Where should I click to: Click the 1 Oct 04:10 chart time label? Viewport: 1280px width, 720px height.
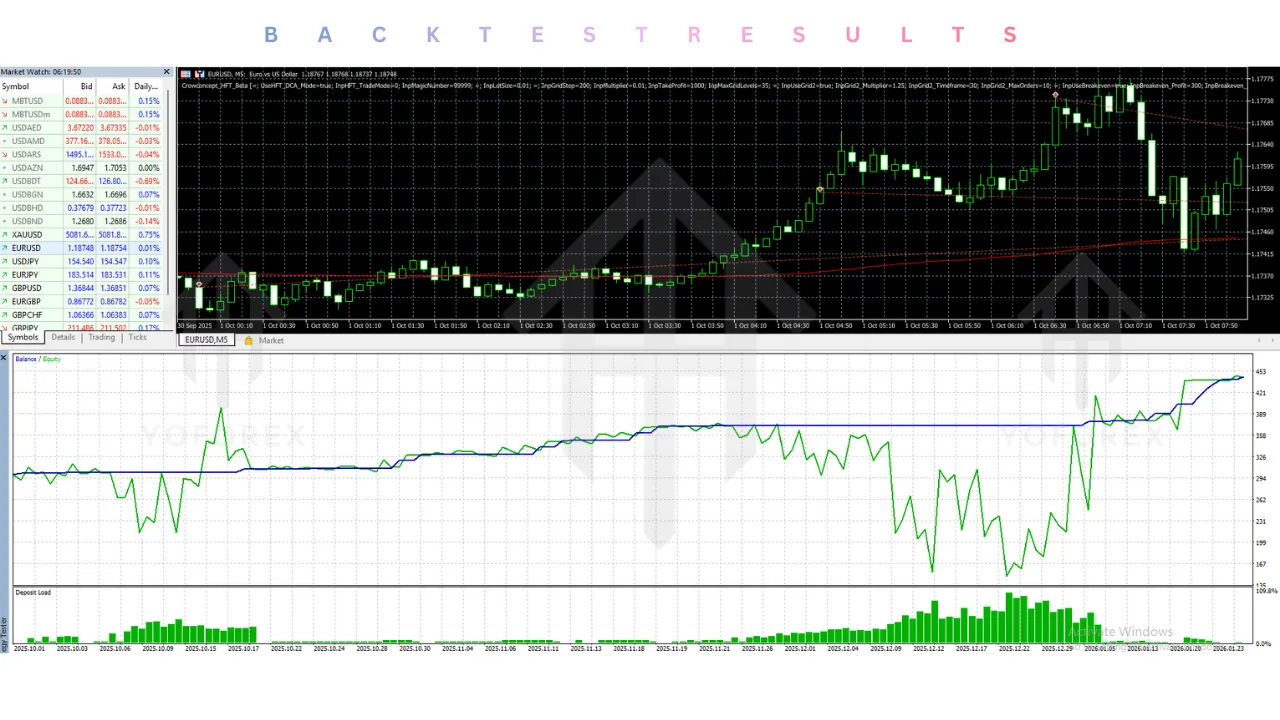click(x=752, y=325)
